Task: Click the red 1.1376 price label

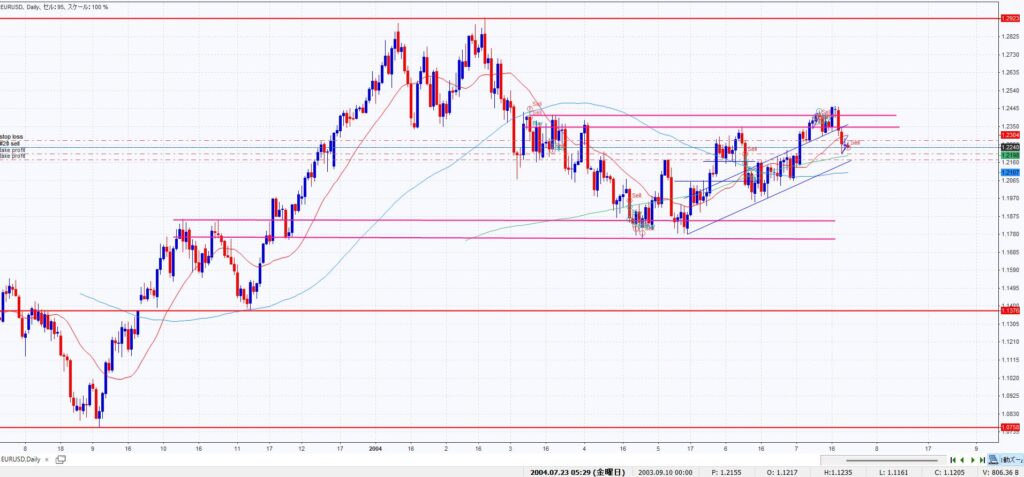Action: tap(1009, 310)
